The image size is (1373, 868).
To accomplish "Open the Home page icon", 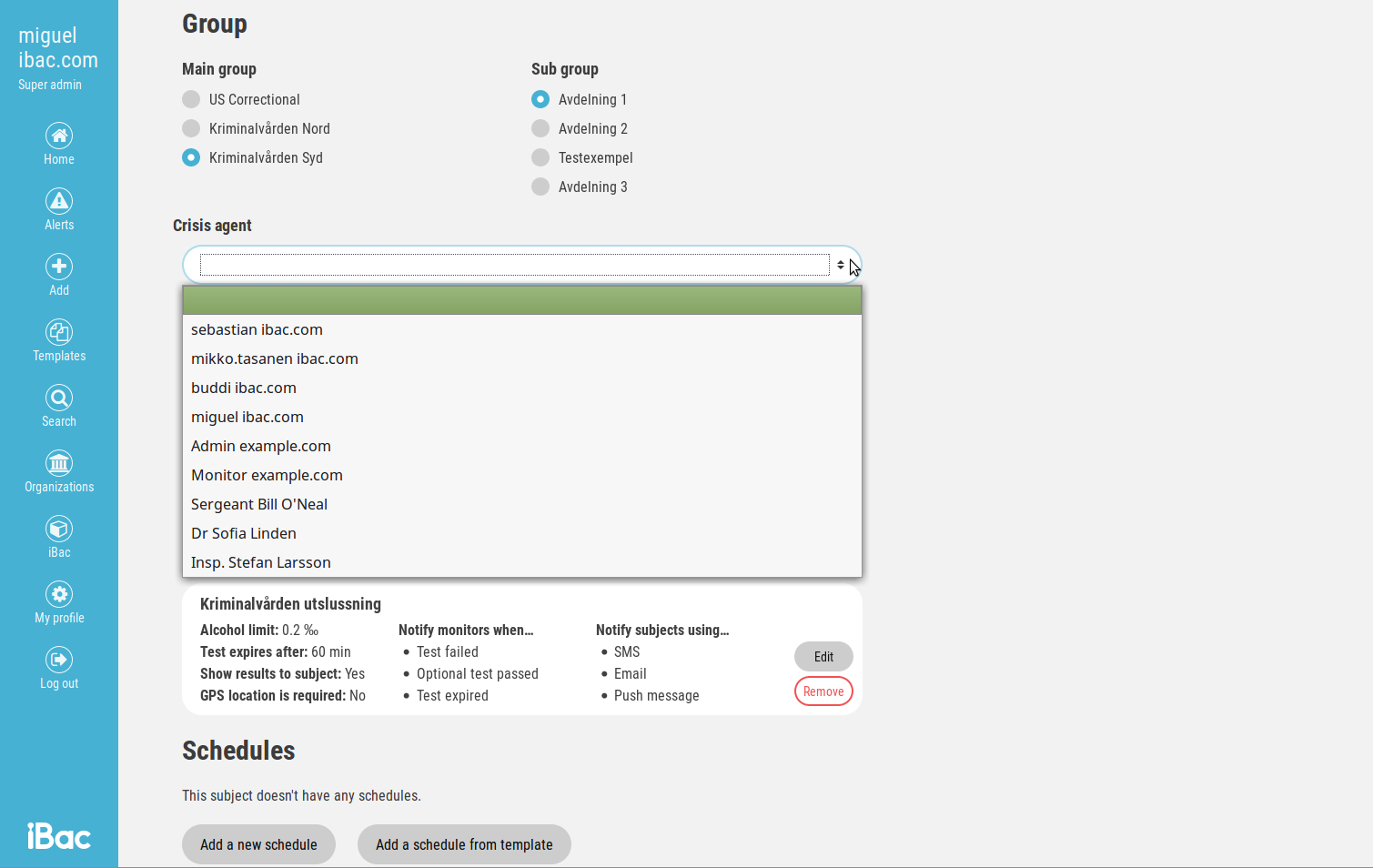I will point(59,136).
